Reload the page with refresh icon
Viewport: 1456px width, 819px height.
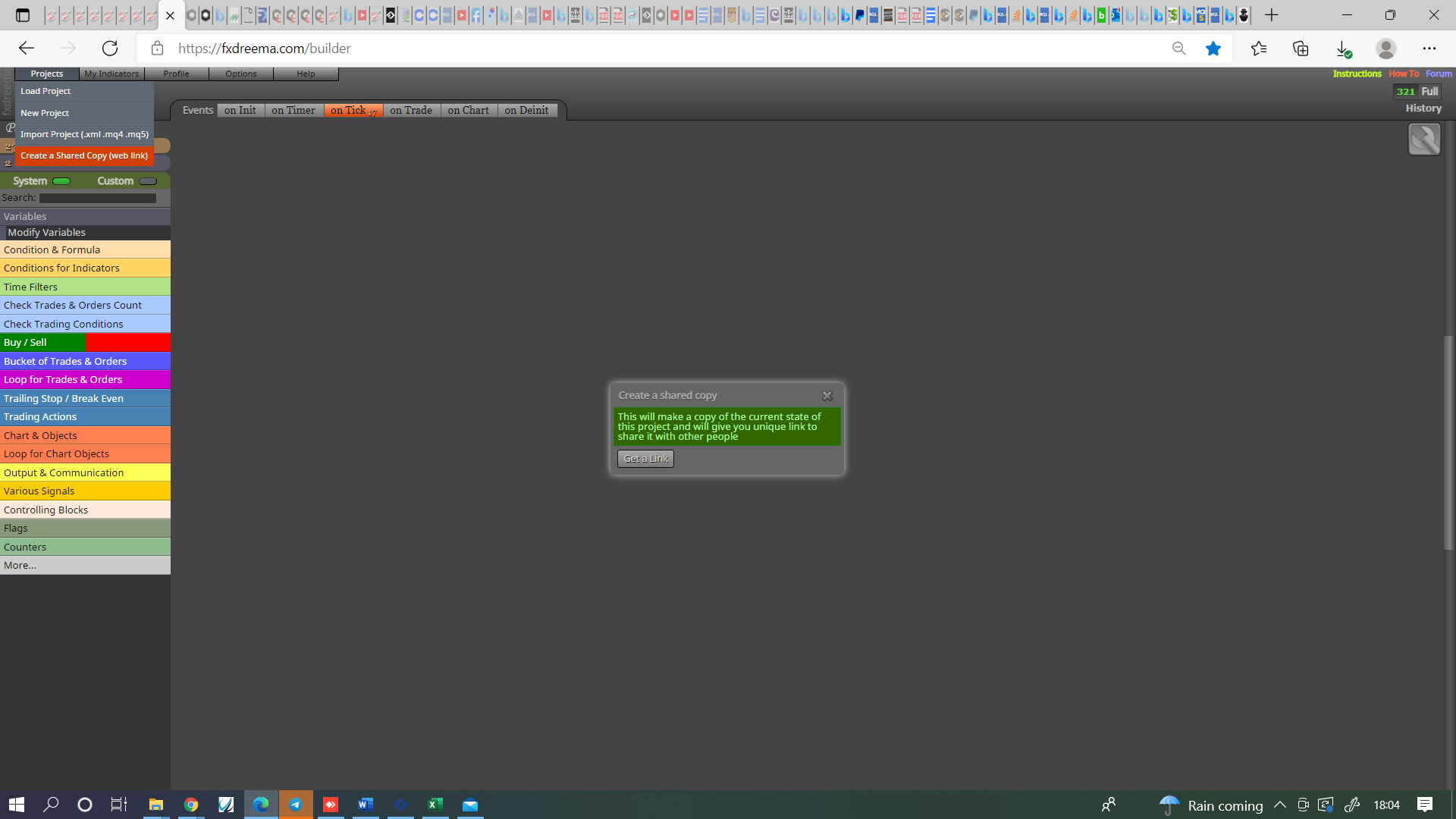click(110, 49)
